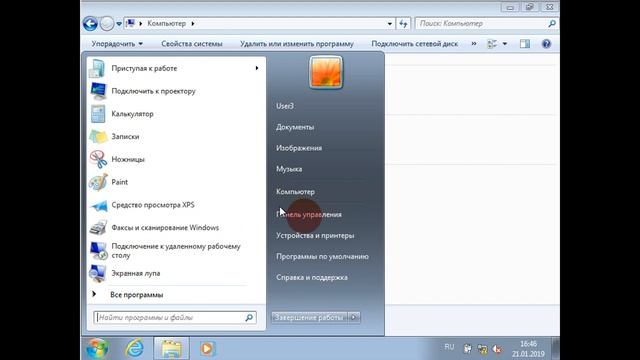Click the network tray icon

[482, 349]
